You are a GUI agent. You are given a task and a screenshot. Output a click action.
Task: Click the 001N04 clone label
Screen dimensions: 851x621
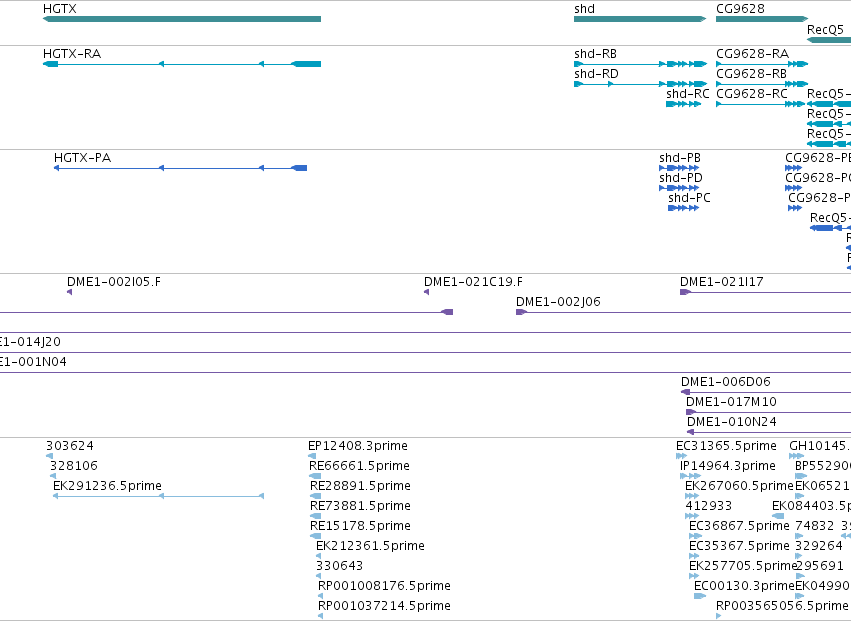(x=33, y=362)
